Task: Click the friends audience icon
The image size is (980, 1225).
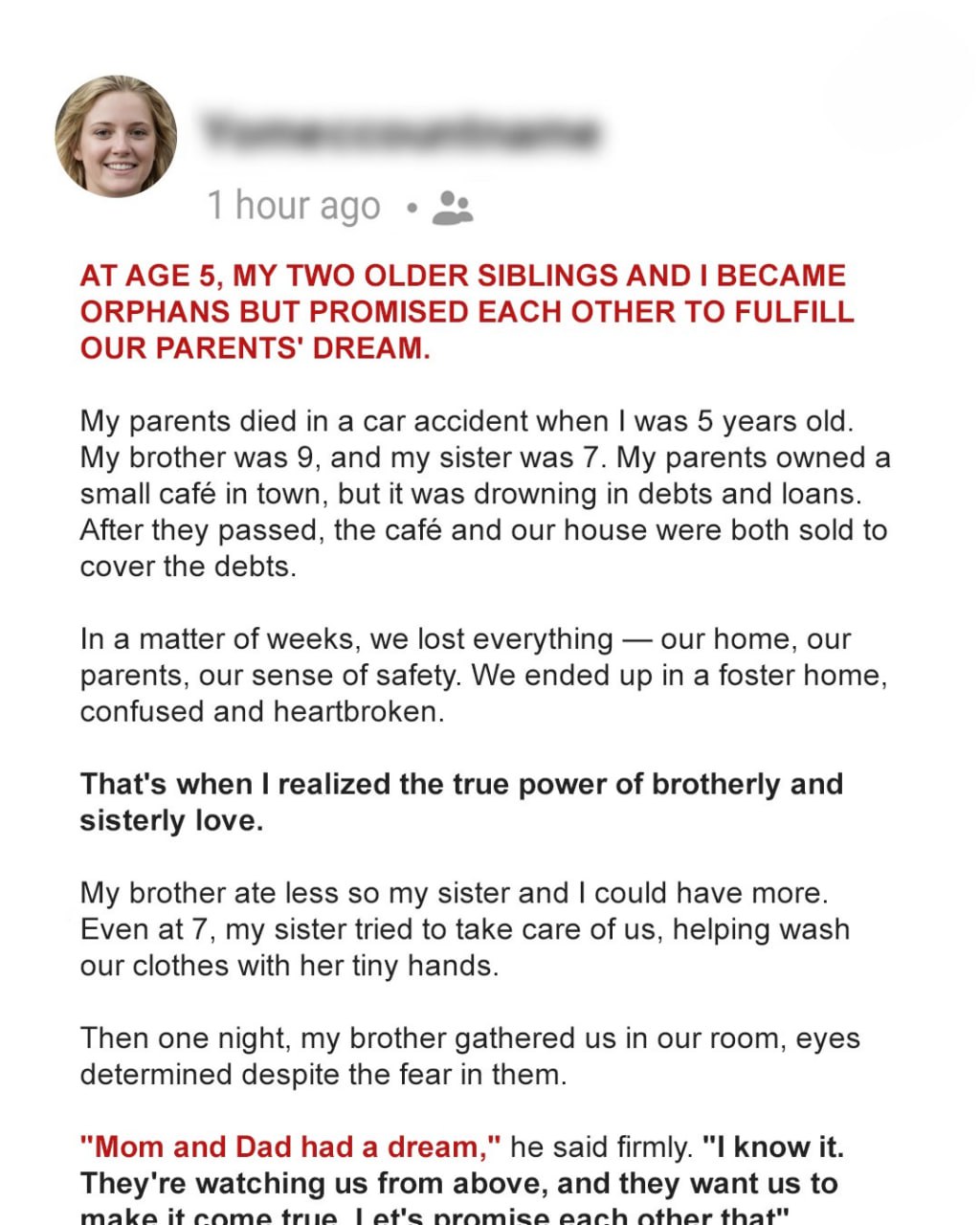Action: coord(452,207)
